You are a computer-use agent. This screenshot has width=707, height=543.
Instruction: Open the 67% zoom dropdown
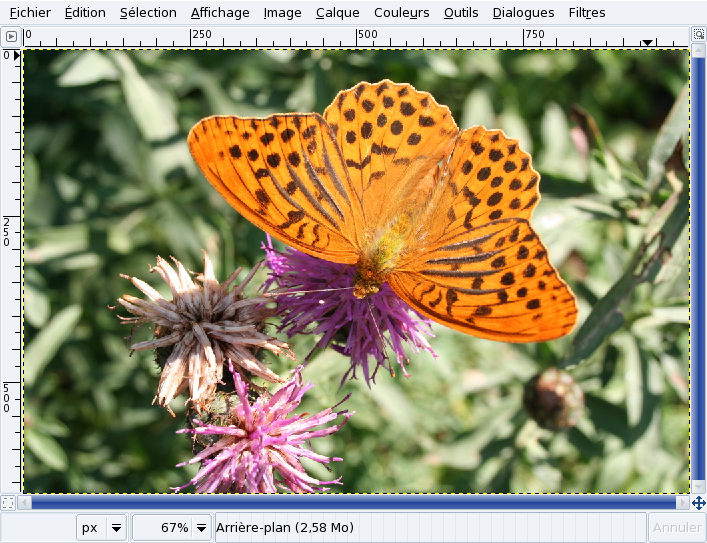point(171,527)
